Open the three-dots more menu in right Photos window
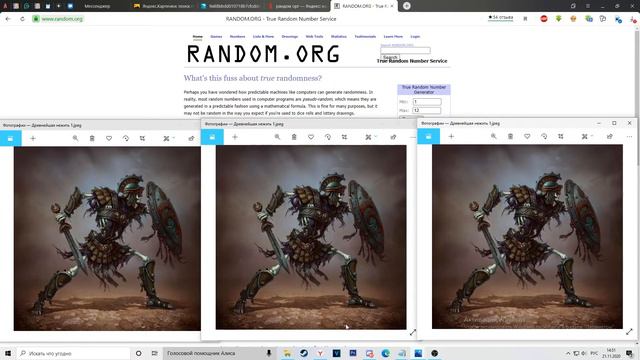The height and width of the screenshot is (360, 640). click(629, 136)
